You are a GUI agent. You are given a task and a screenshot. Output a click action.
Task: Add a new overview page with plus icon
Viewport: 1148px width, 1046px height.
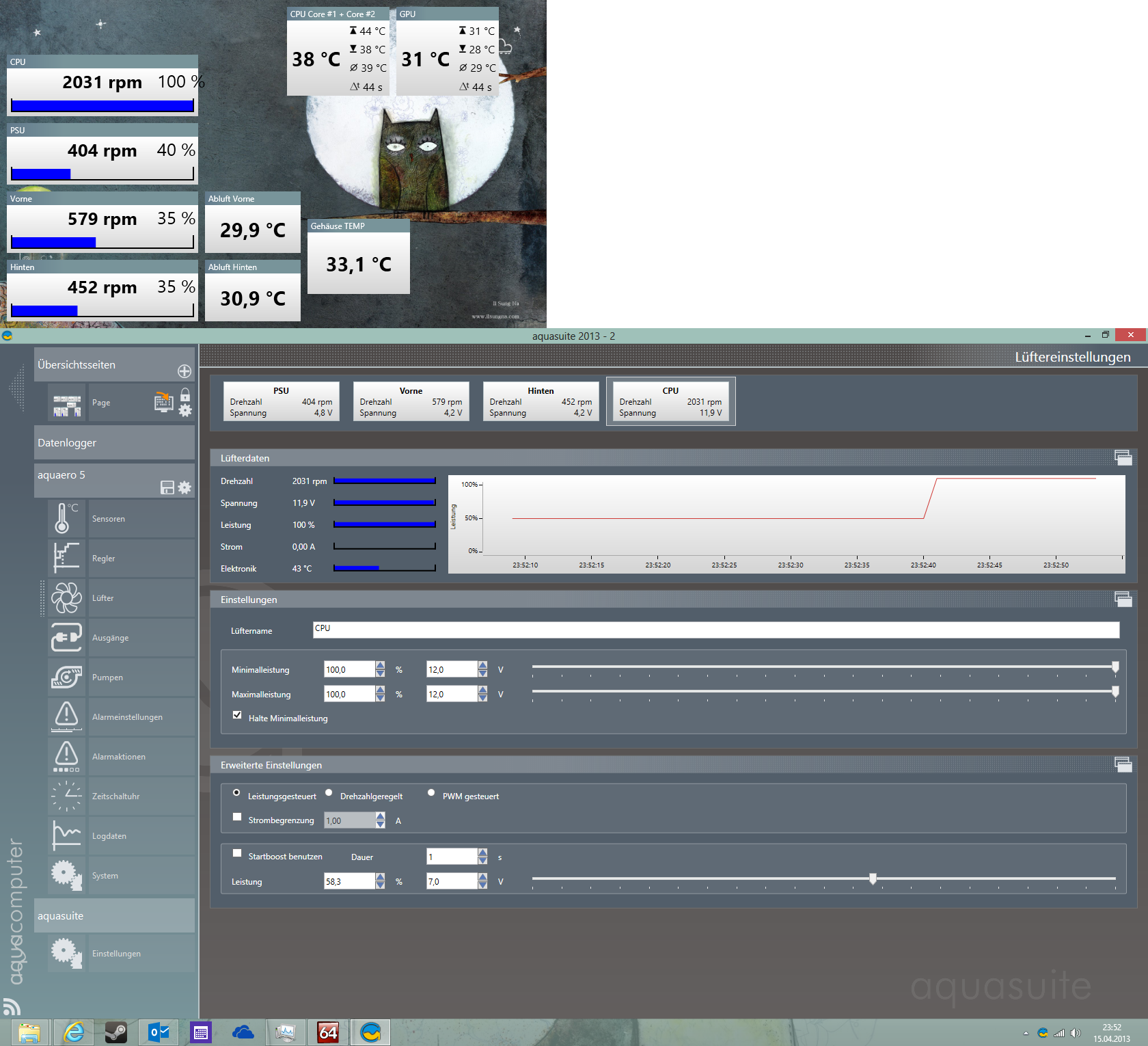point(184,371)
